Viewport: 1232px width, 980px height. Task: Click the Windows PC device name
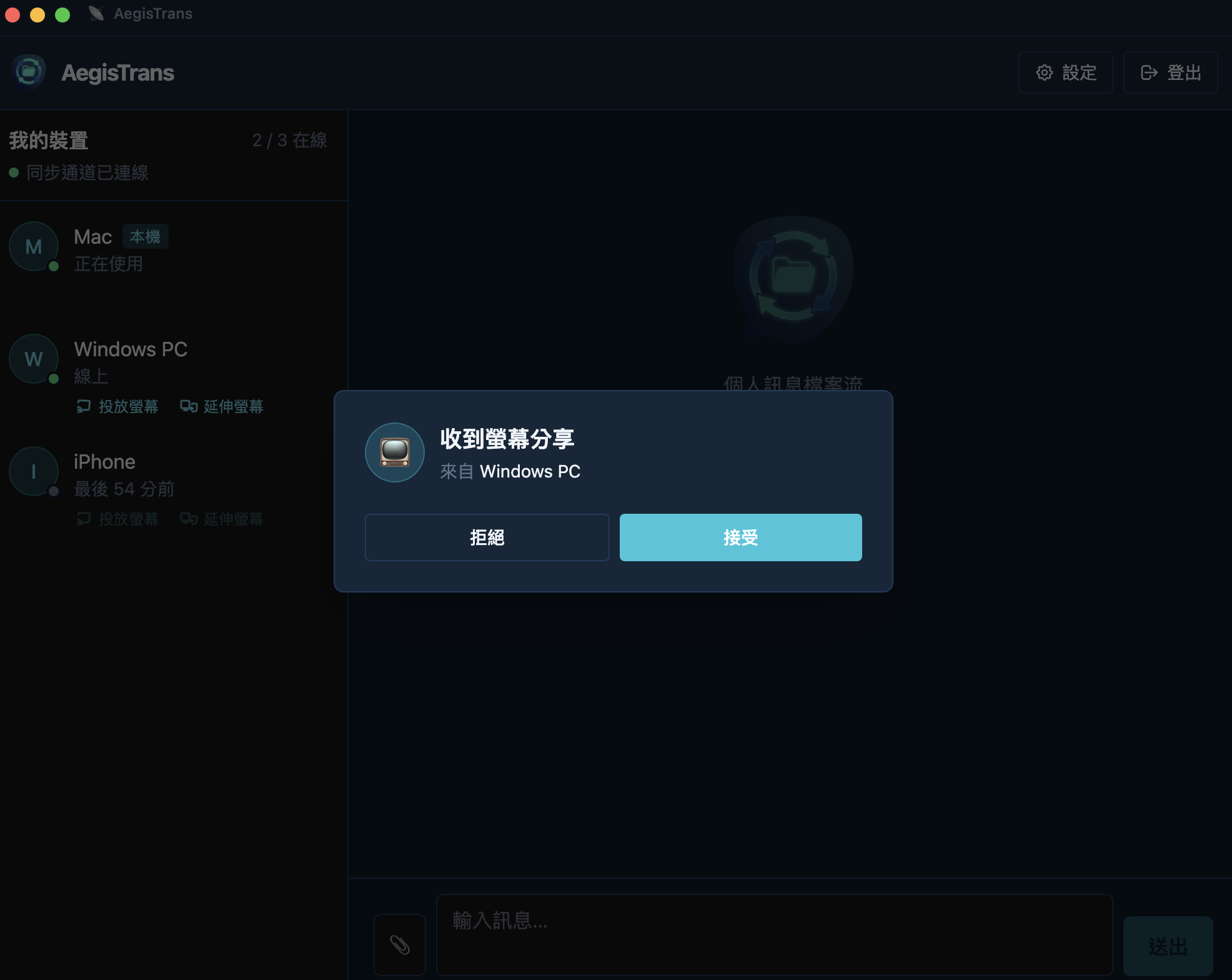(131, 349)
